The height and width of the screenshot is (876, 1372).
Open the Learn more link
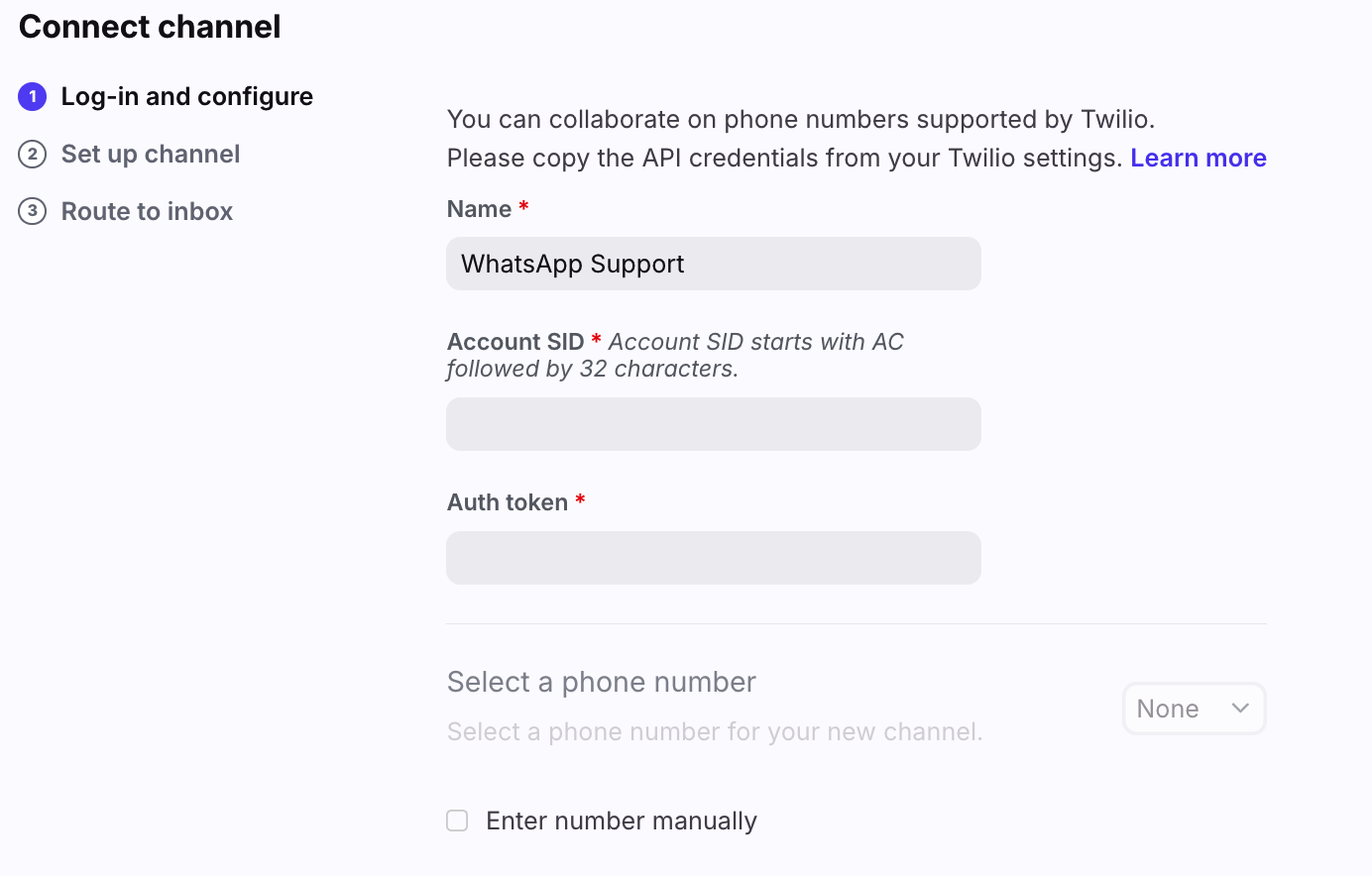[x=1198, y=158]
